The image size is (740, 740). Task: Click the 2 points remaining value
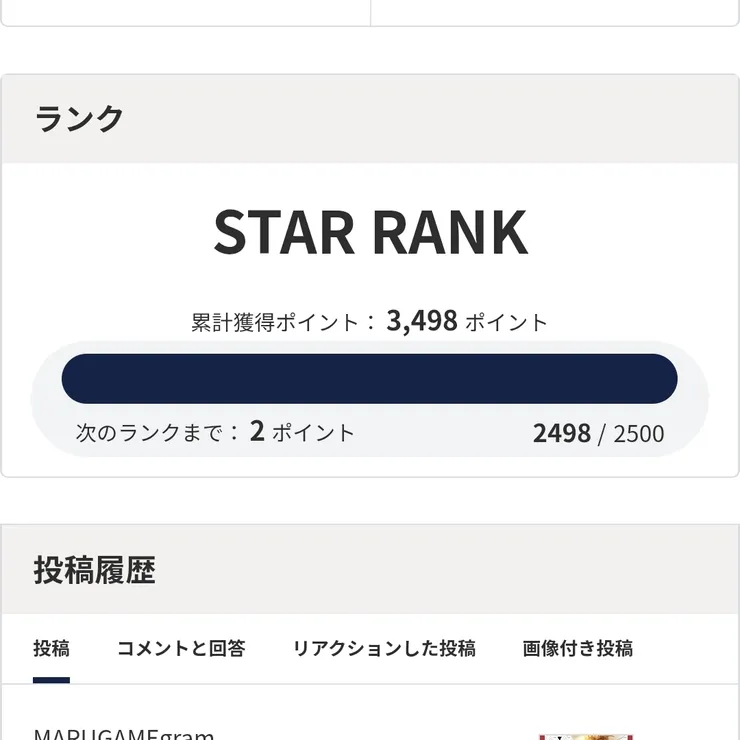pos(257,432)
